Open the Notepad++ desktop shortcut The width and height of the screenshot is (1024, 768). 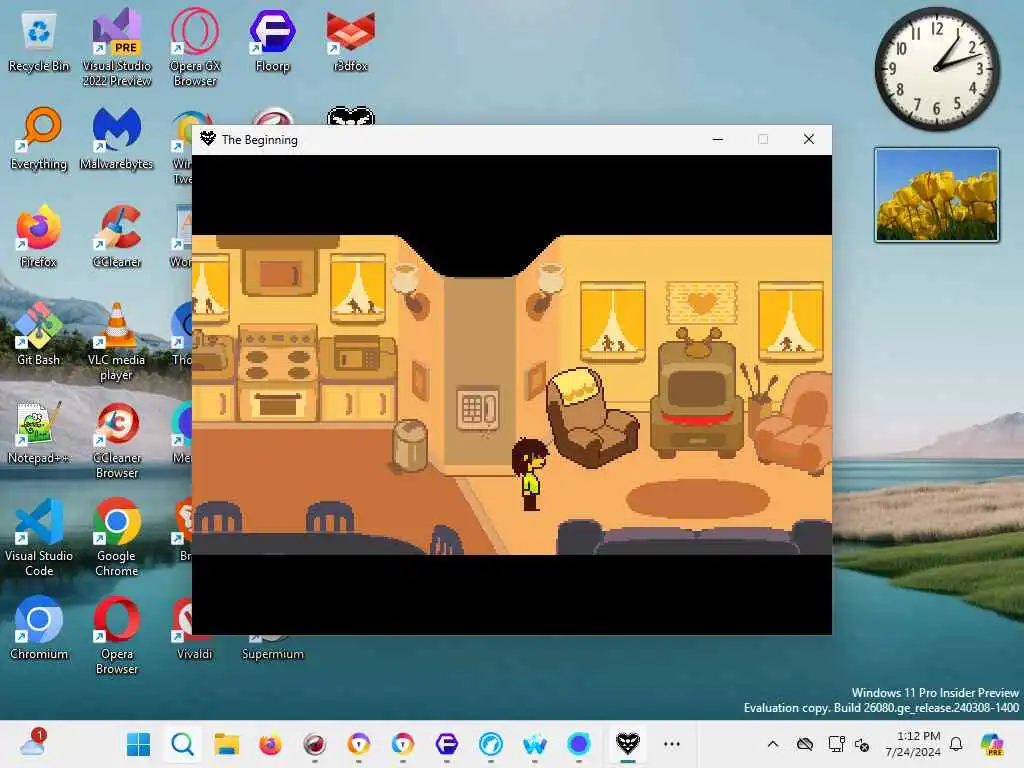click(39, 434)
